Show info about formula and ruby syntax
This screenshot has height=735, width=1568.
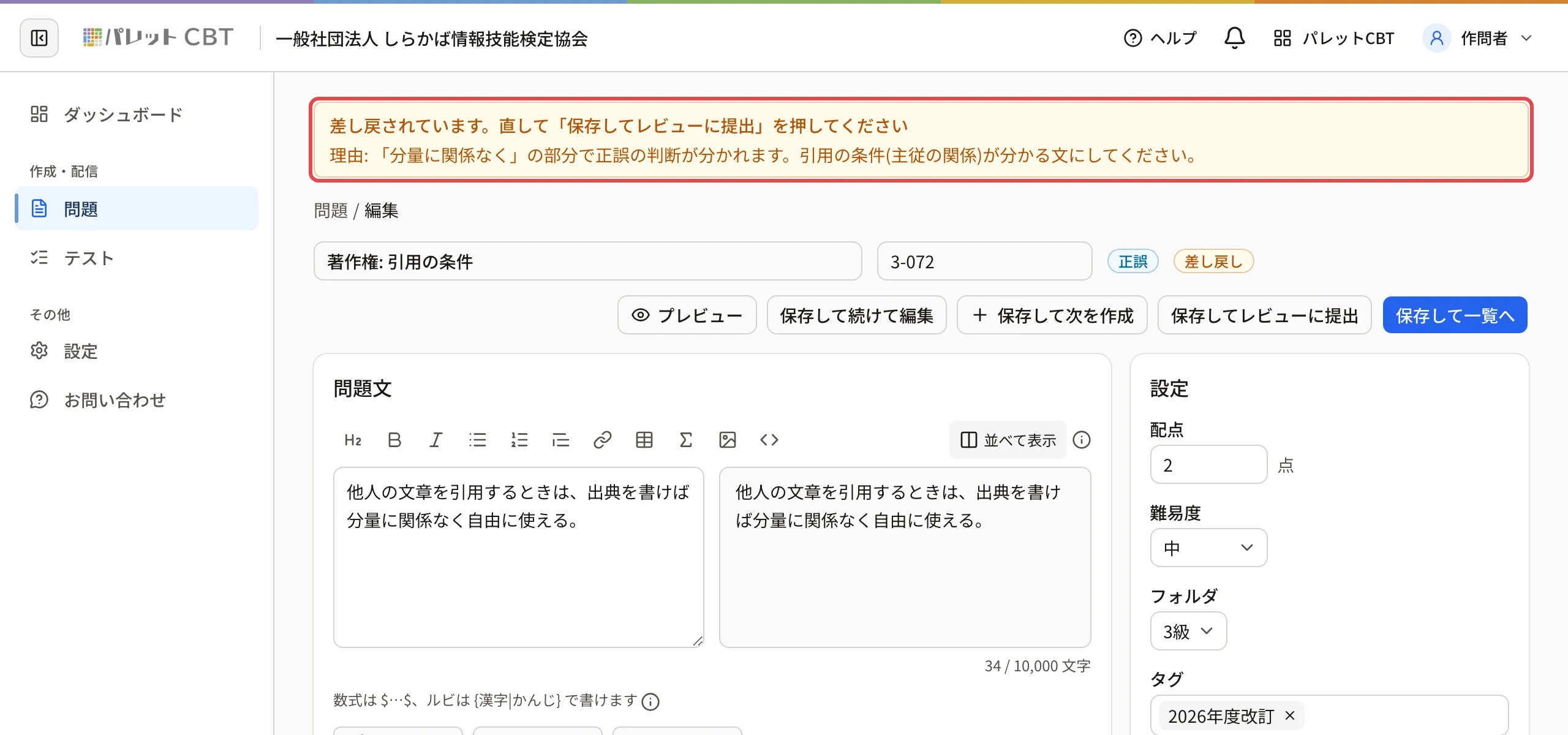(x=650, y=701)
